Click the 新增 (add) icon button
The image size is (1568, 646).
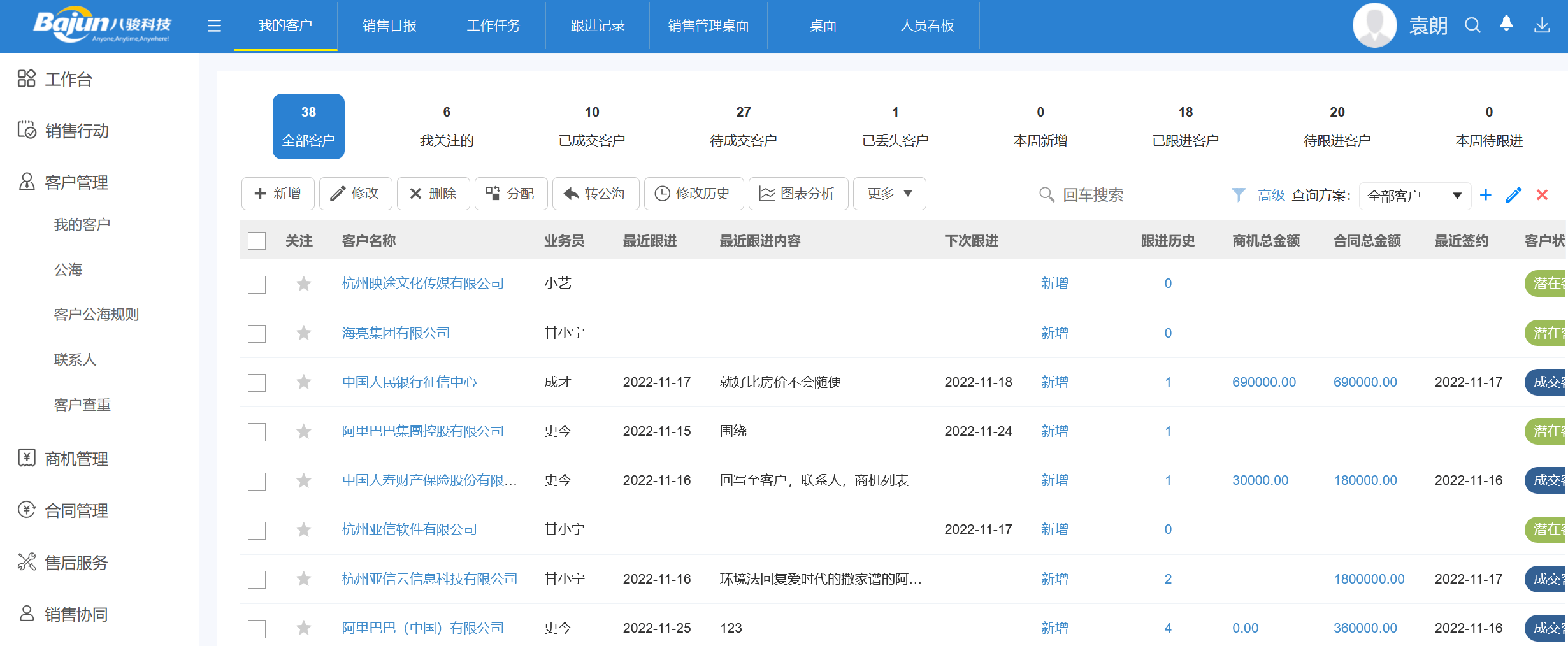coord(277,194)
